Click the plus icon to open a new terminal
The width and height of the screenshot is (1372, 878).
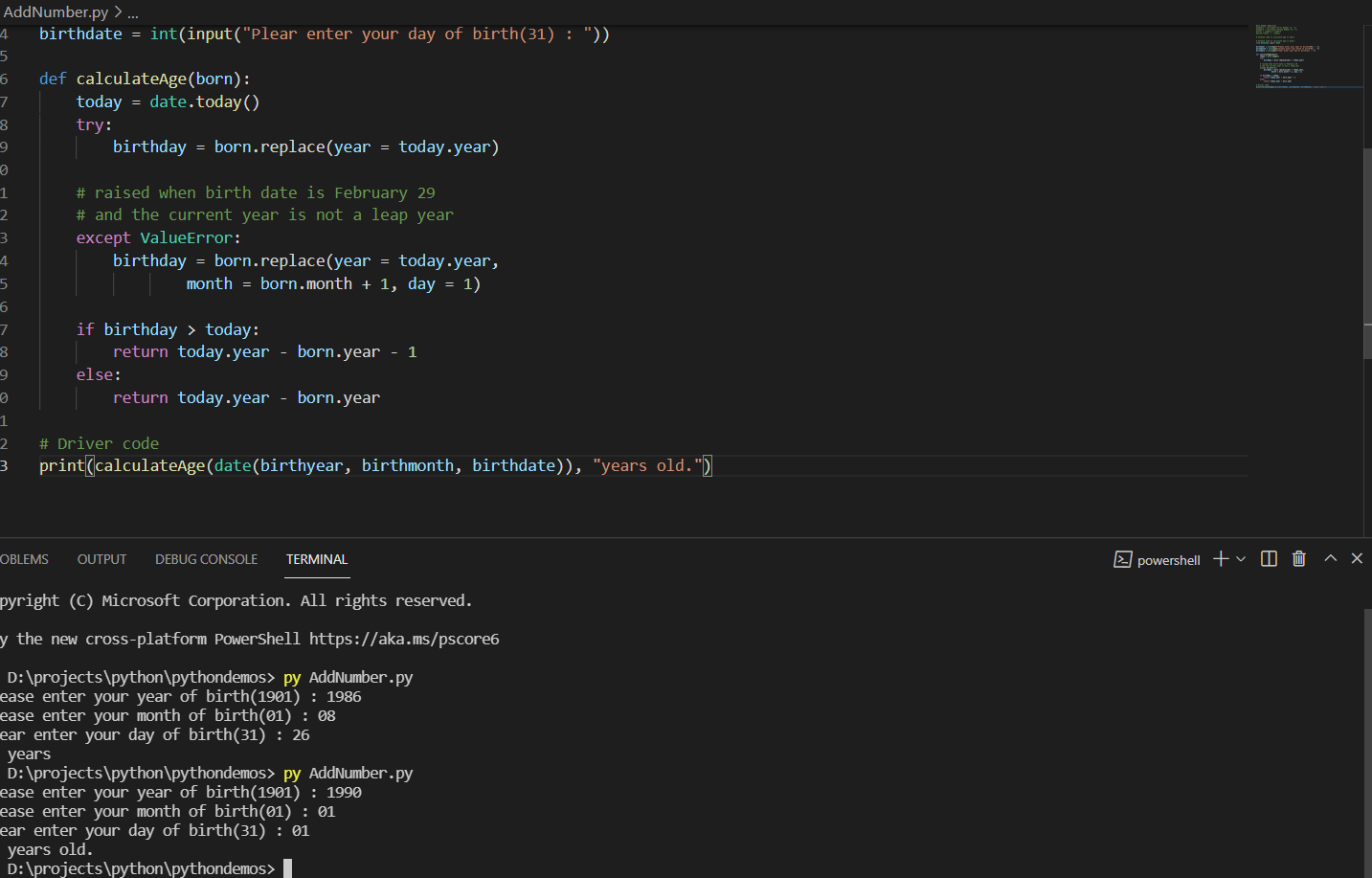[x=1220, y=559]
